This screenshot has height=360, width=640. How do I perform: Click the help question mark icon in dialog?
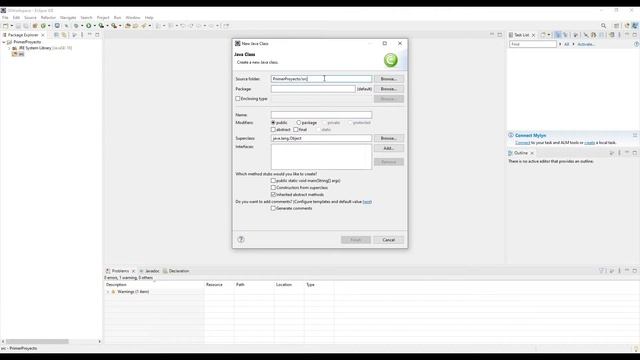[x=241, y=240]
